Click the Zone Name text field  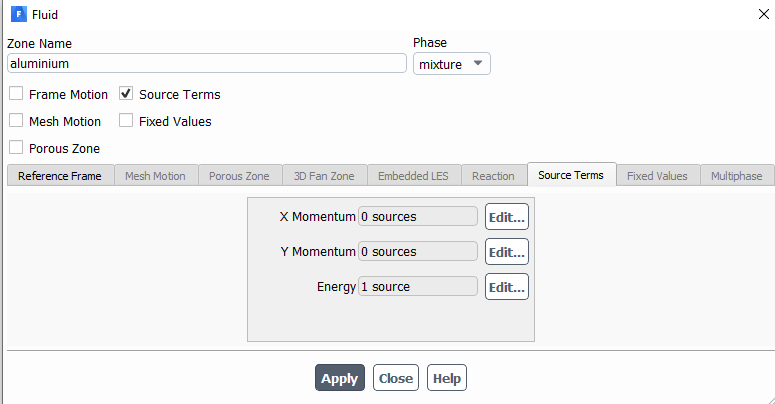pyautogui.click(x=206, y=63)
